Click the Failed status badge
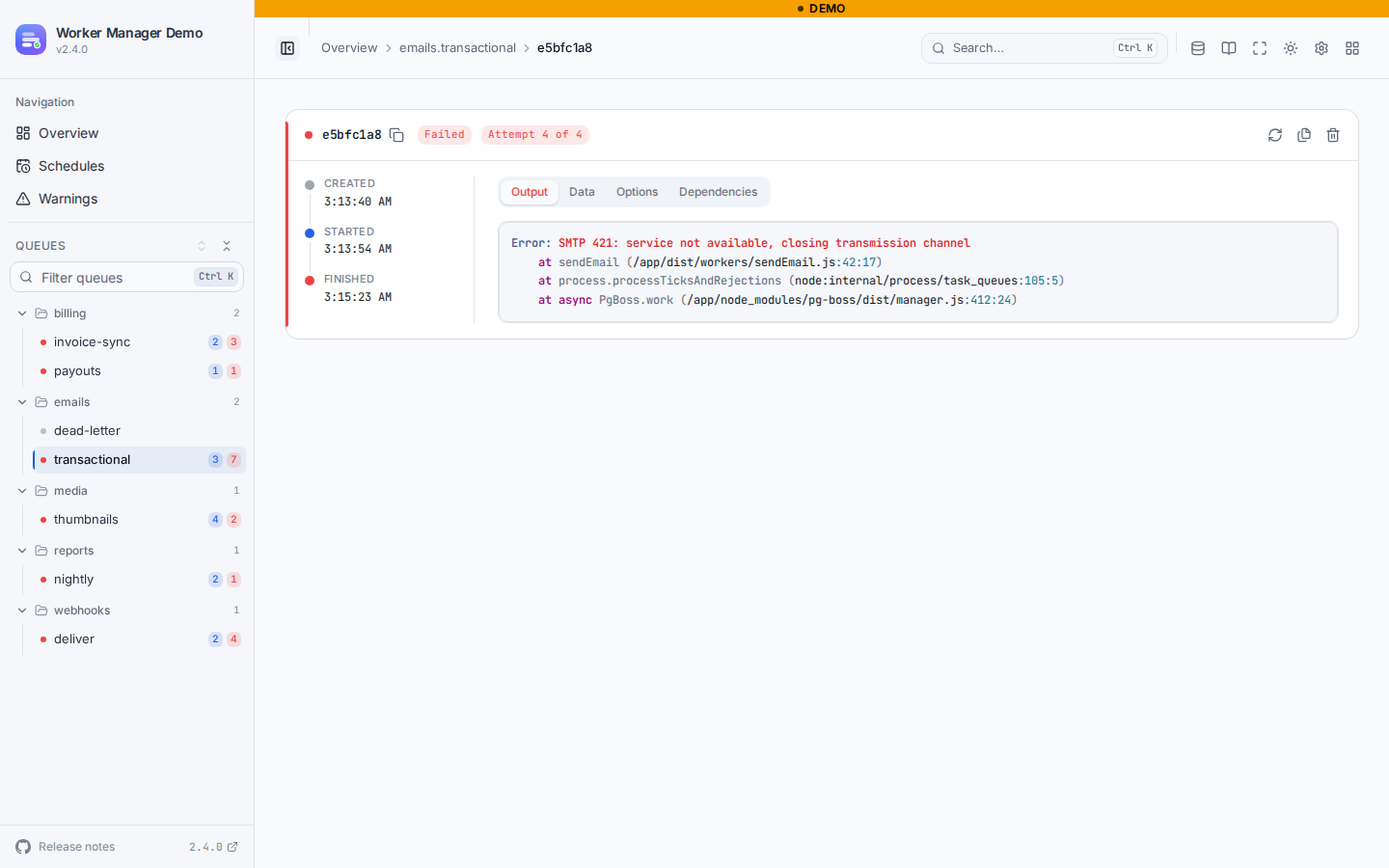 445,135
